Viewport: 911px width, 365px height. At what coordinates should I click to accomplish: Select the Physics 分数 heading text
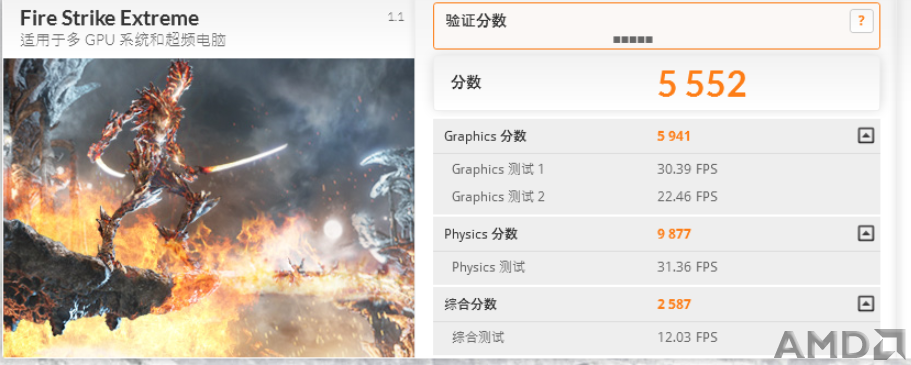[480, 234]
